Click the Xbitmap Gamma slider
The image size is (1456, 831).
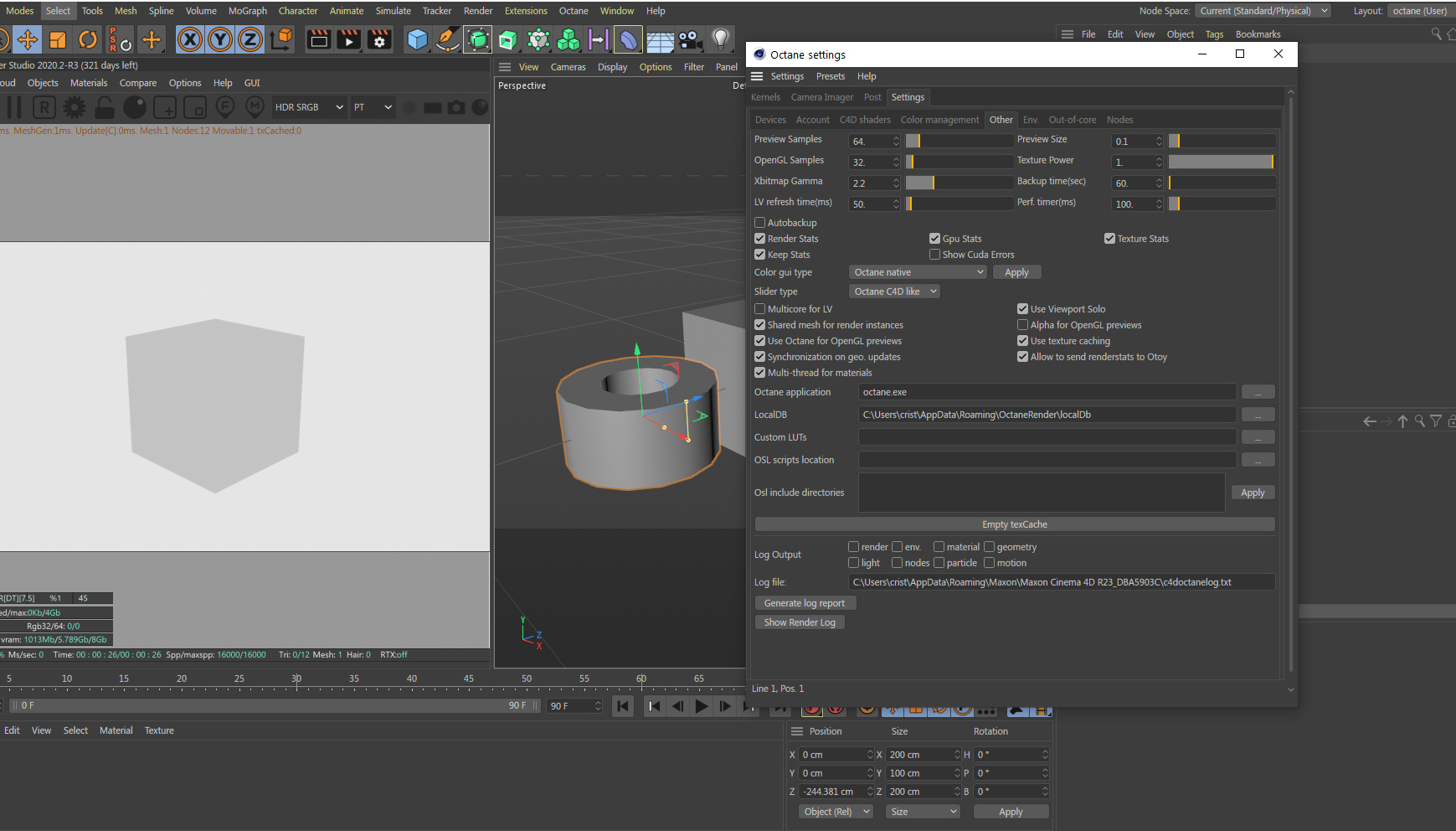pyautogui.click(x=959, y=183)
